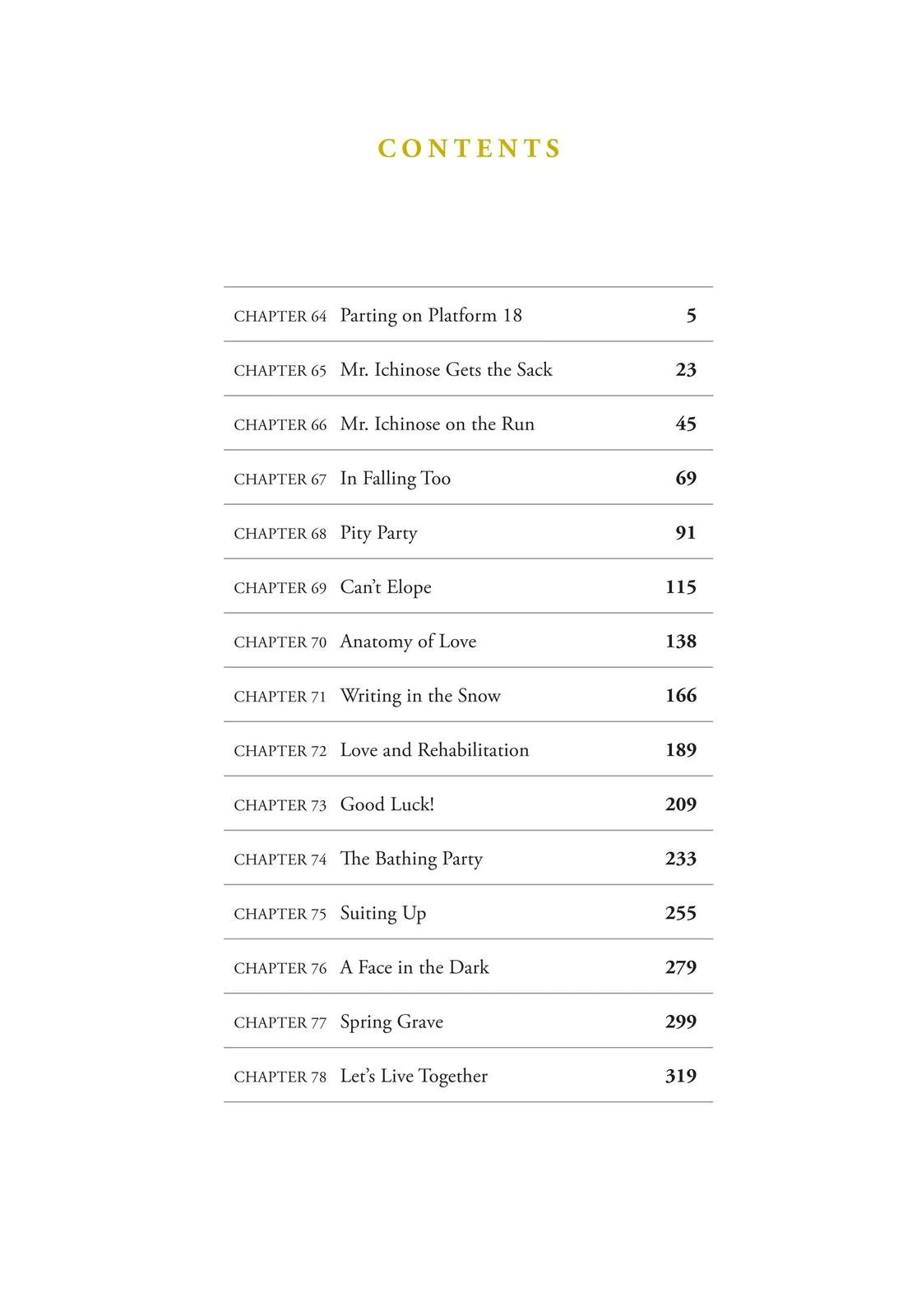917x1316 pixels.
Task: Open Chapter 64 Parting on Platform 18
Action: point(468,315)
